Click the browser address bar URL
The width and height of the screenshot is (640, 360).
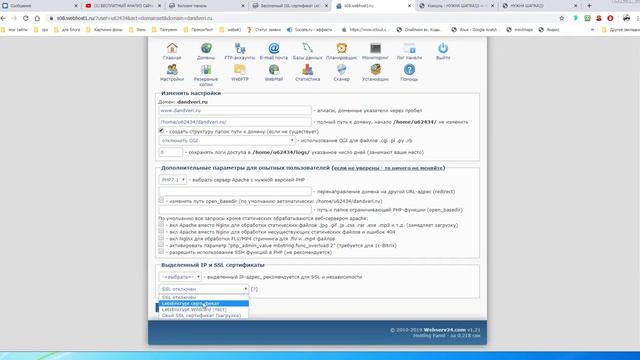click(135, 18)
